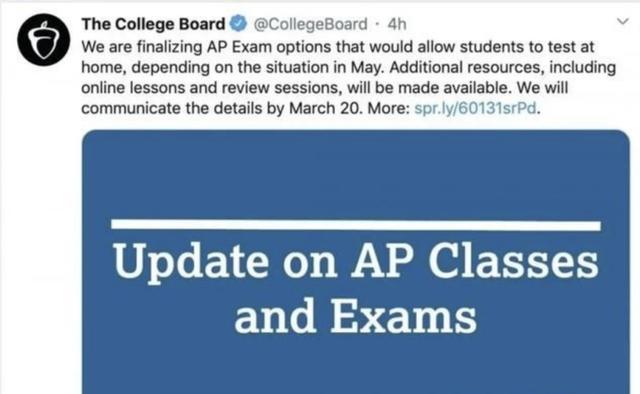Viewport: 640px width, 394px height.
Task: Open the spr.ly/60131srPd link
Action: tap(475, 109)
